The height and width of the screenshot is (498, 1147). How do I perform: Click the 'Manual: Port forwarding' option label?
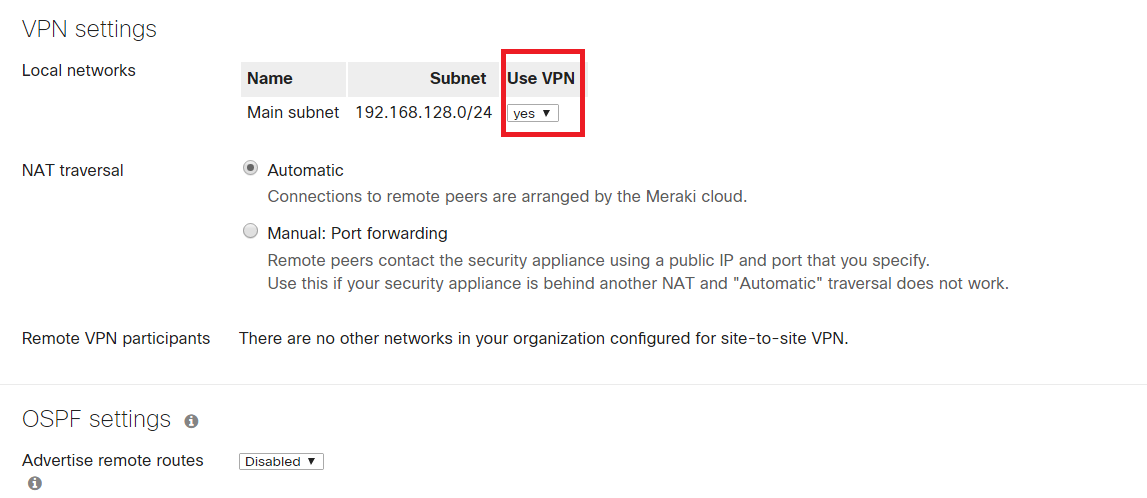coord(357,233)
